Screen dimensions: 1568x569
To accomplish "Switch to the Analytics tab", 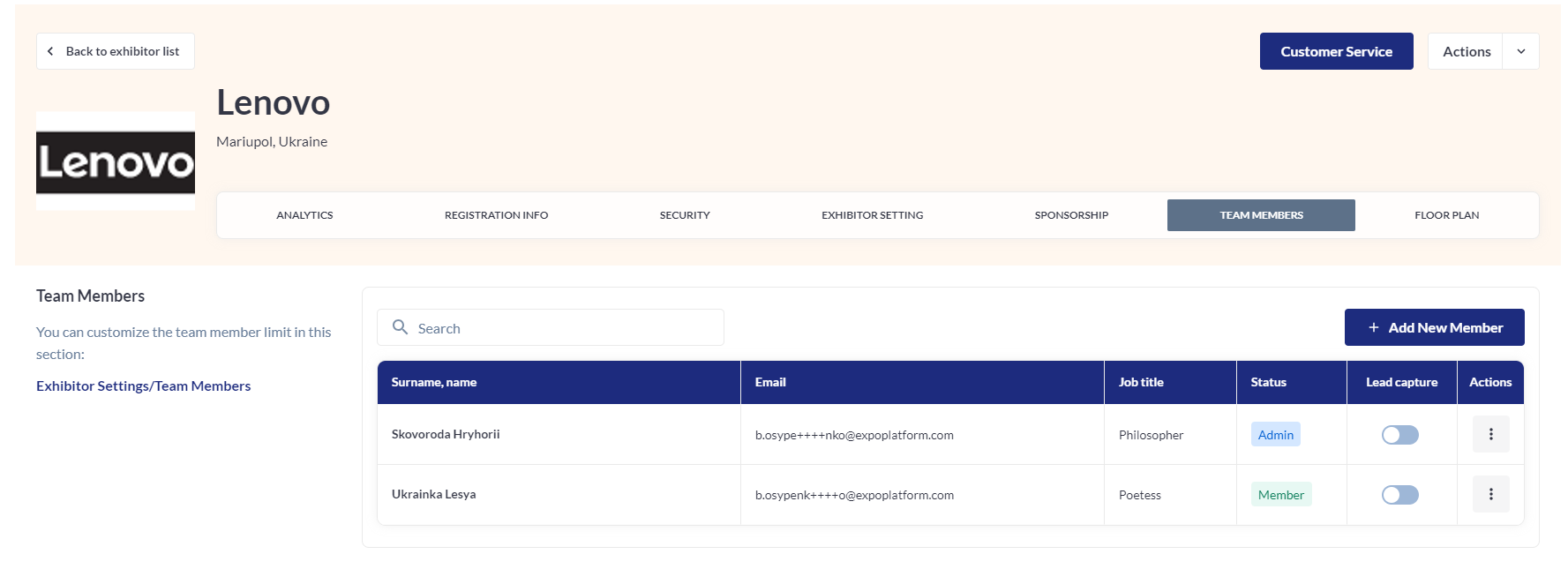I will (x=304, y=215).
